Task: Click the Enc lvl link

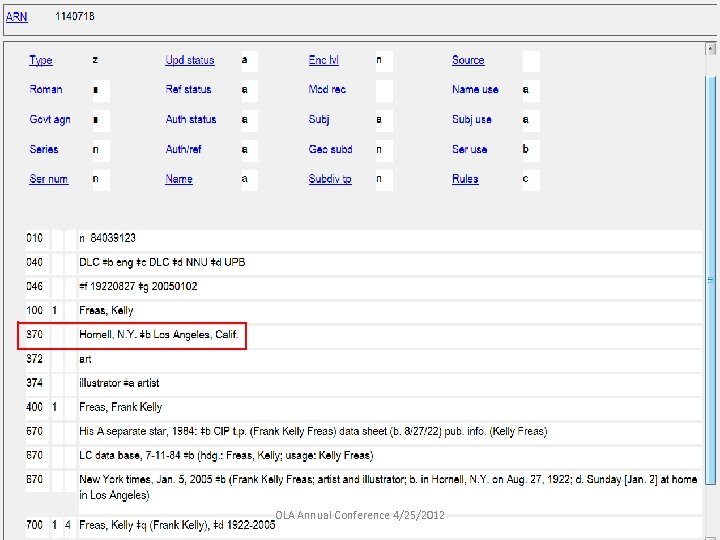Action: 323,61
